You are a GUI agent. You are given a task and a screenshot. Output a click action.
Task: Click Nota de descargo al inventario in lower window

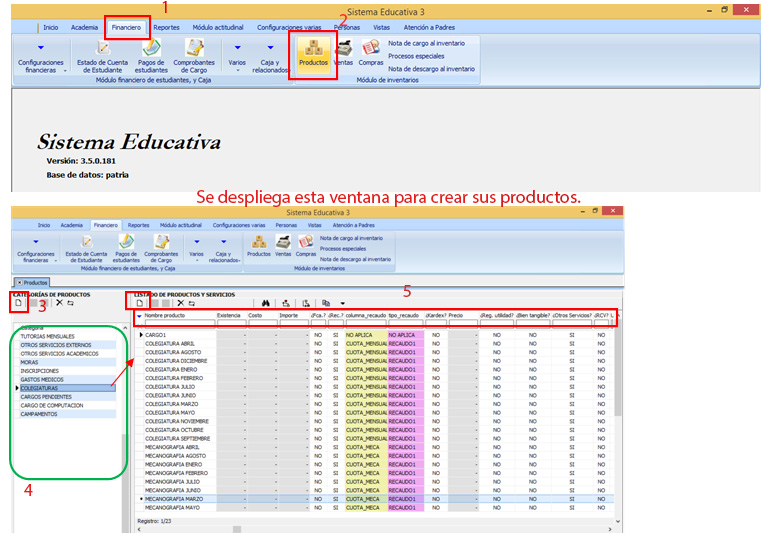point(355,259)
